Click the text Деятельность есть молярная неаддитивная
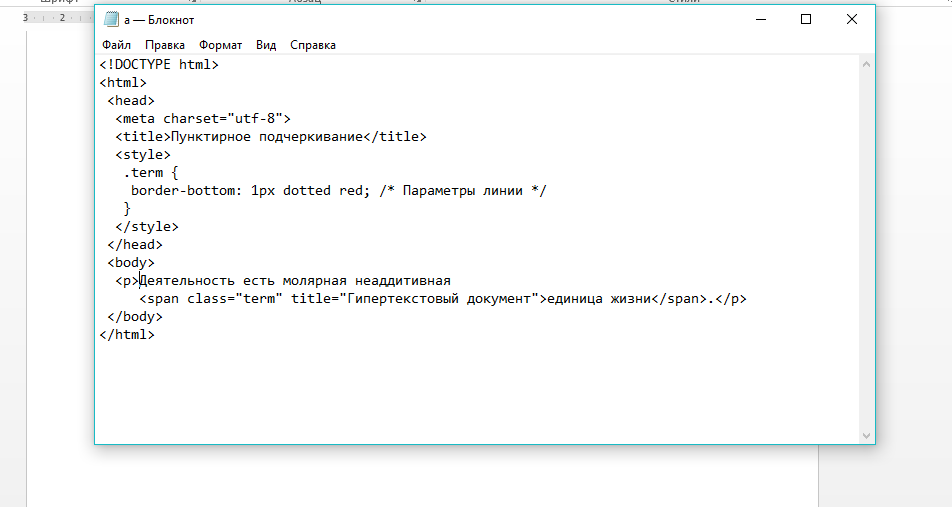 295,281
